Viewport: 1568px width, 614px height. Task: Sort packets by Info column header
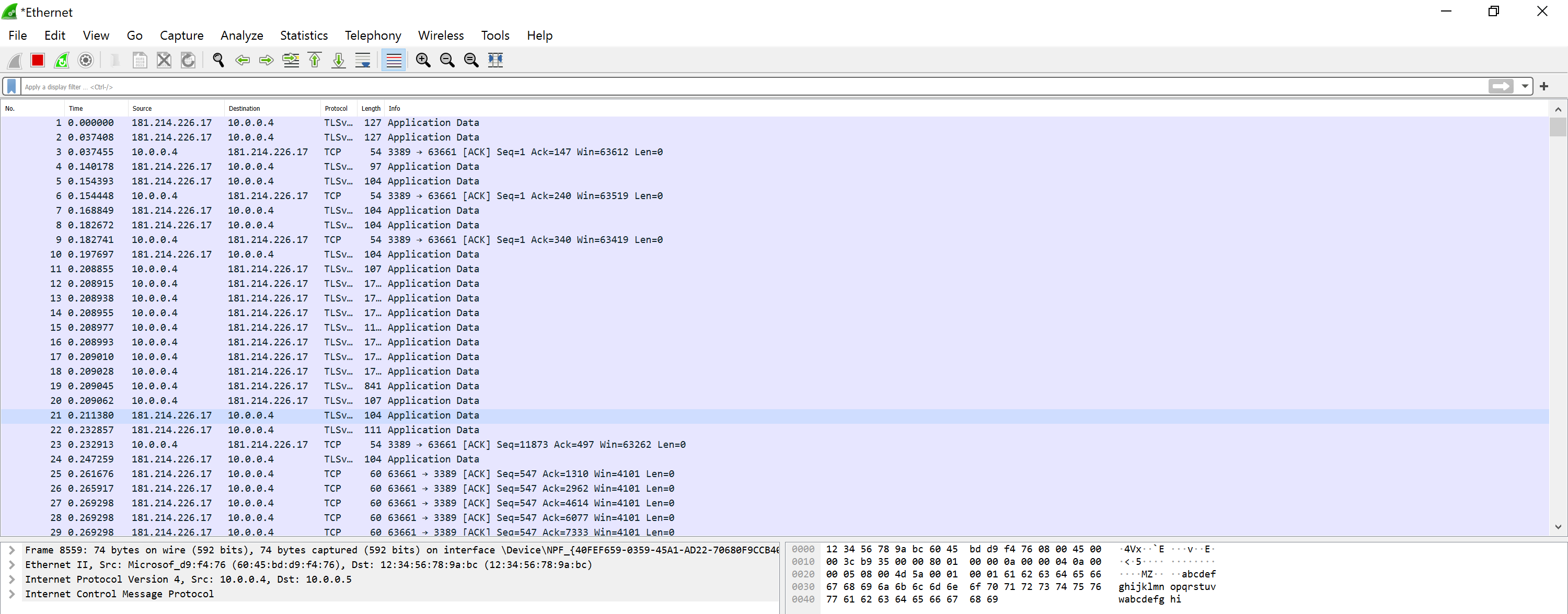[966, 108]
